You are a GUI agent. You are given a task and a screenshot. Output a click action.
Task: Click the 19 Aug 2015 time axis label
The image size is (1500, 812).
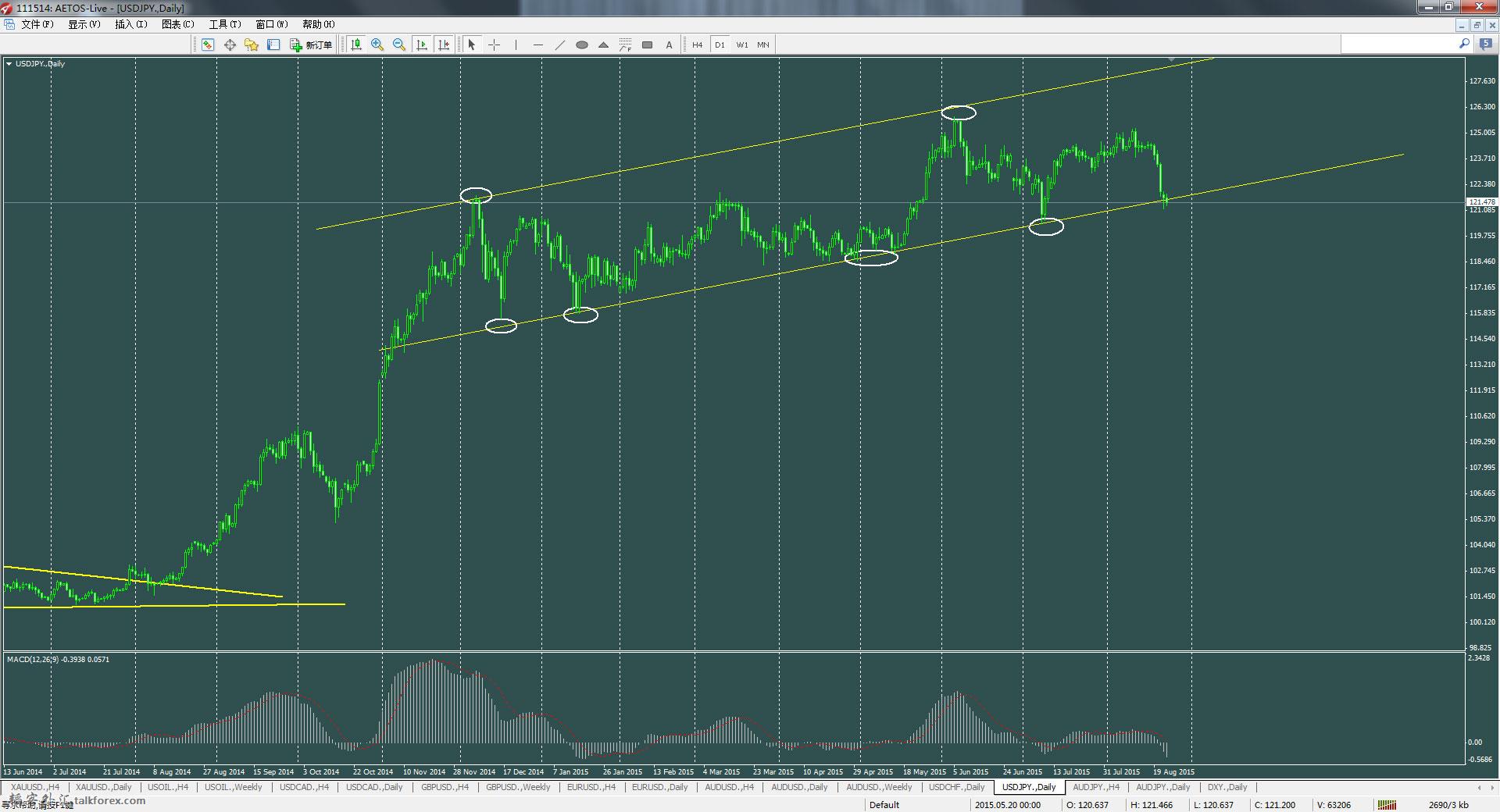click(x=1173, y=772)
